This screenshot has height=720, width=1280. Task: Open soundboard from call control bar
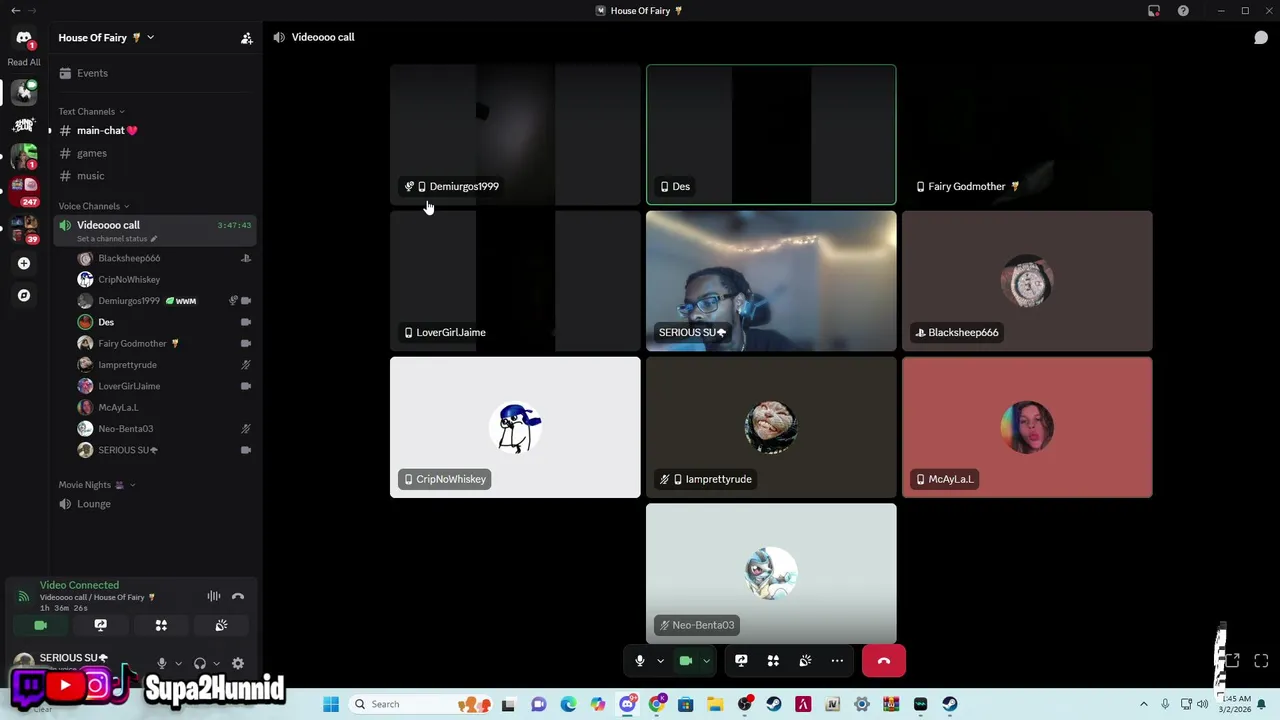(x=805, y=661)
